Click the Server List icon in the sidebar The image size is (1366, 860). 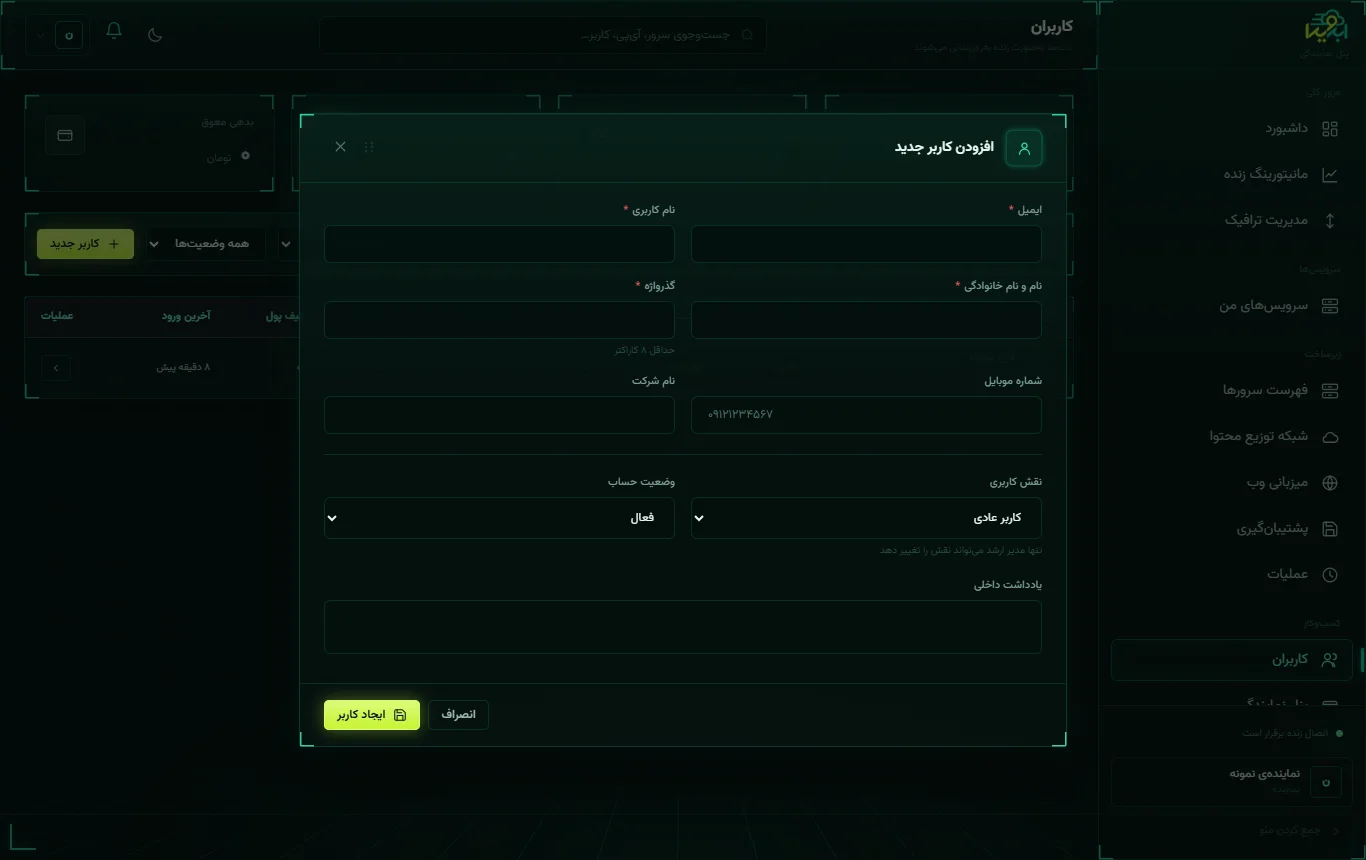pyautogui.click(x=1330, y=391)
